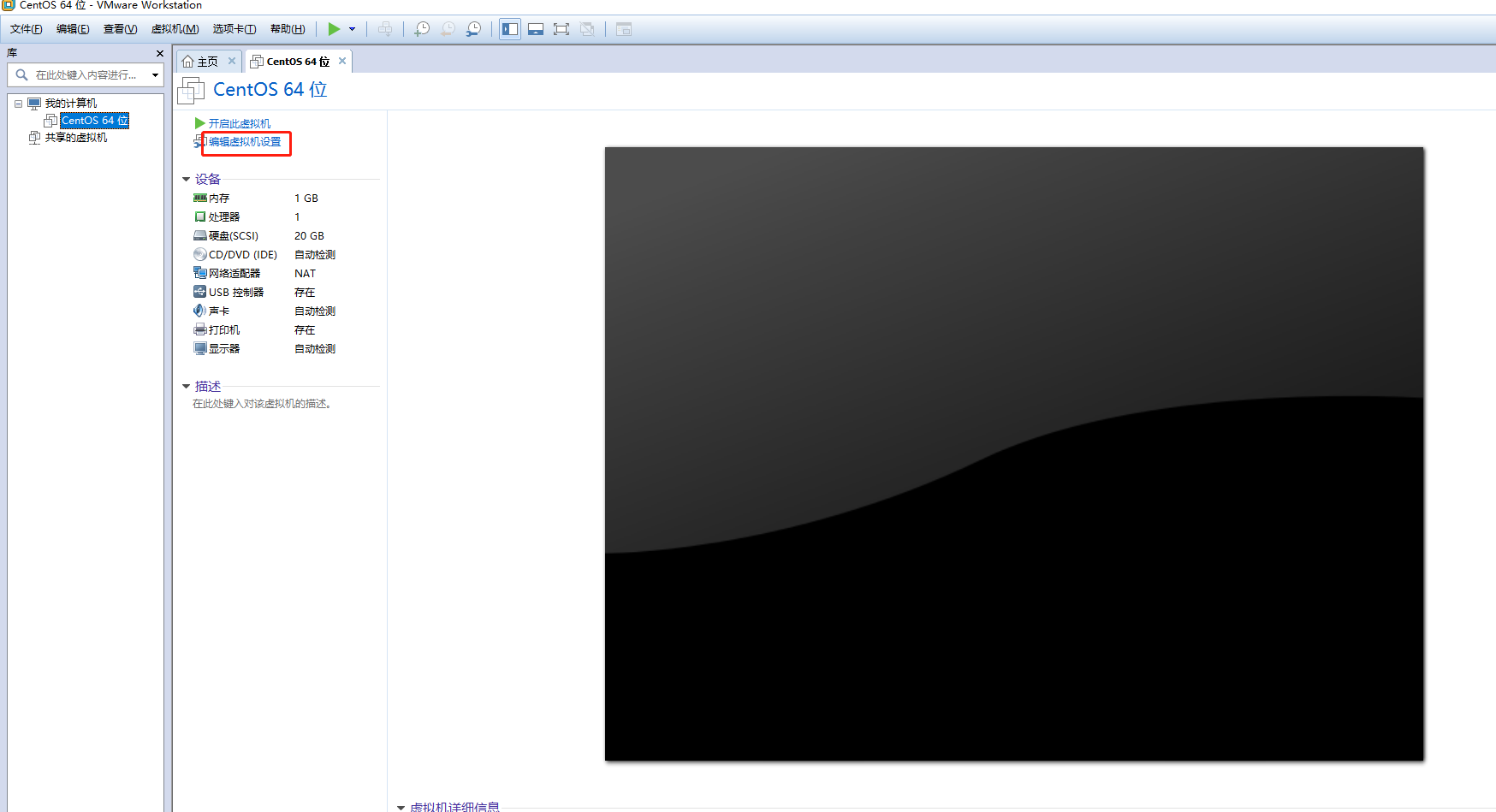Switch to the 主页 tab
The image size is (1496, 812).
point(208,62)
